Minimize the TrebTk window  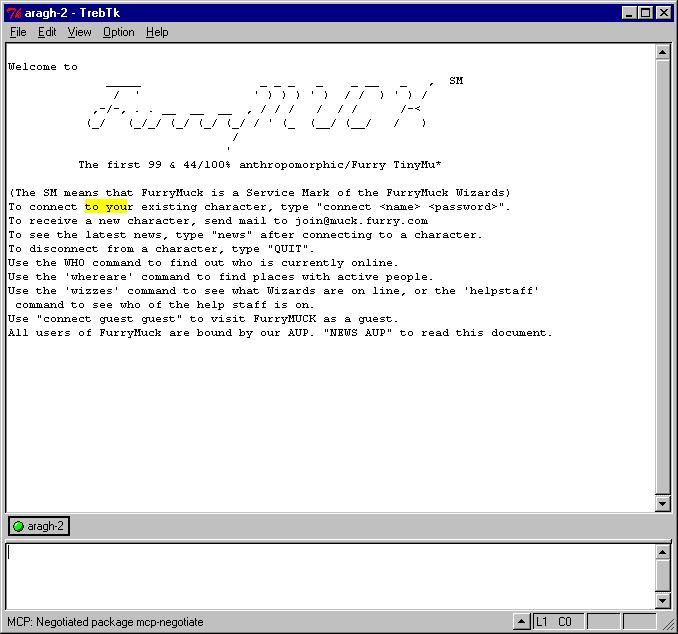pyautogui.click(x=629, y=13)
